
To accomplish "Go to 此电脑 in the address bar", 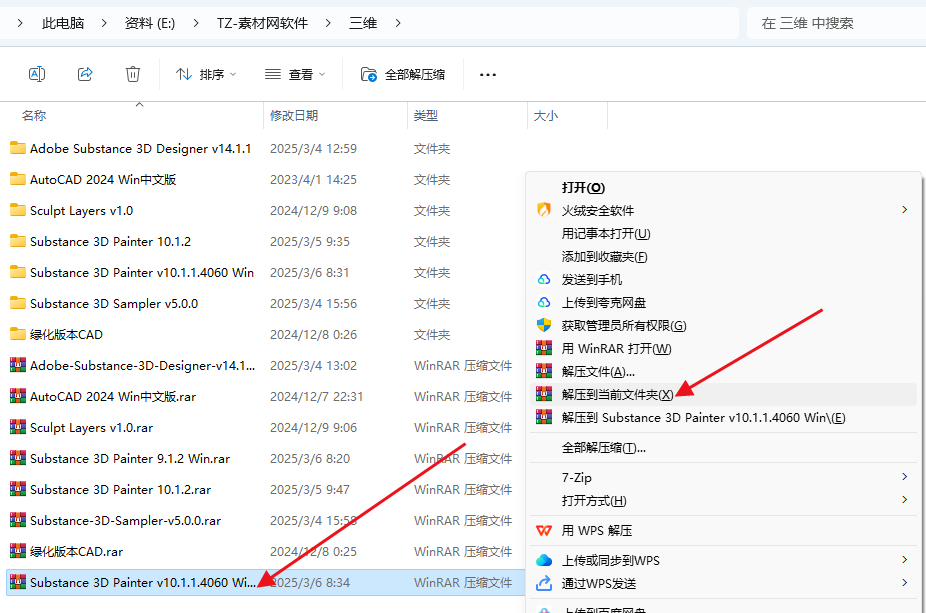I will pos(63,23).
